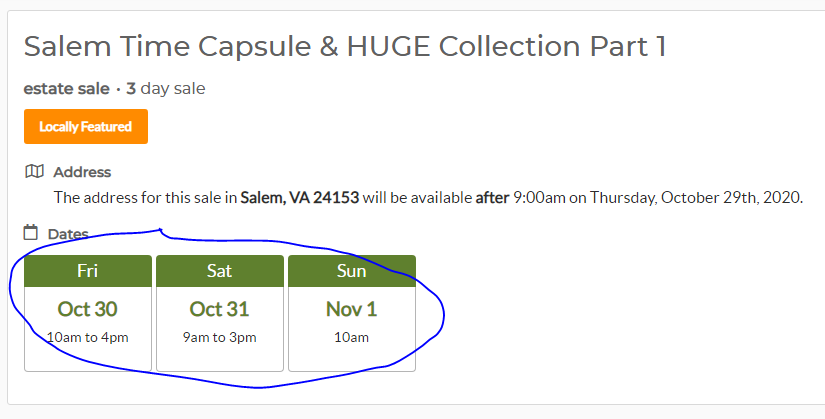
Task: Click the Nov 1 date text
Action: [351, 309]
